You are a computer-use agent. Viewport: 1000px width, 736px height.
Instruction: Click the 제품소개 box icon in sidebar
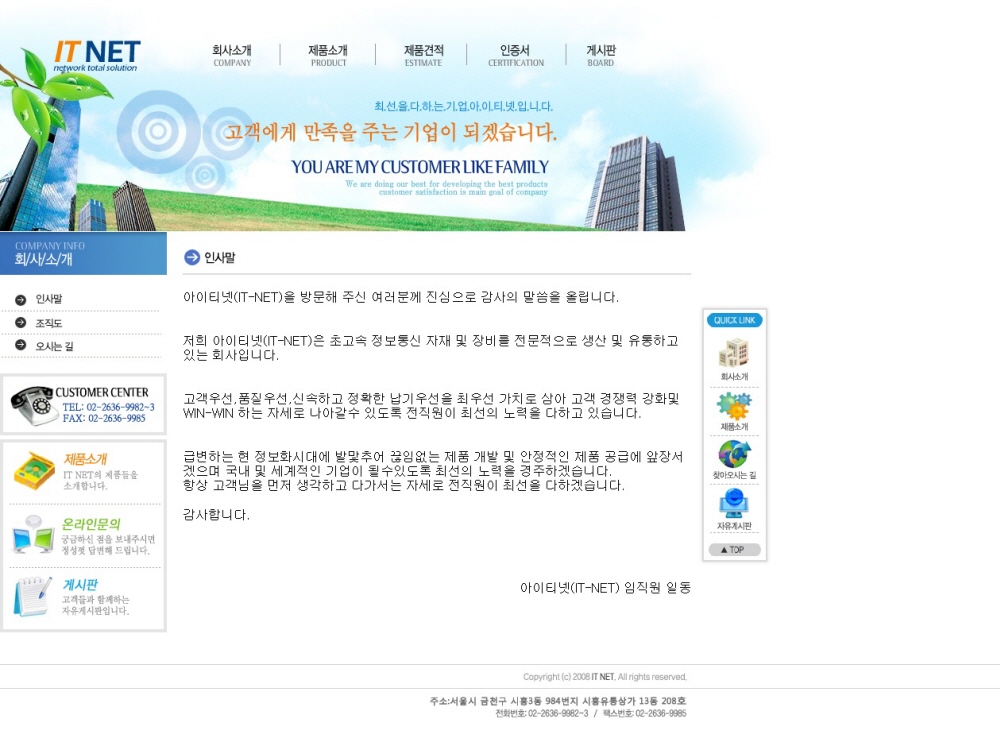click(34, 471)
